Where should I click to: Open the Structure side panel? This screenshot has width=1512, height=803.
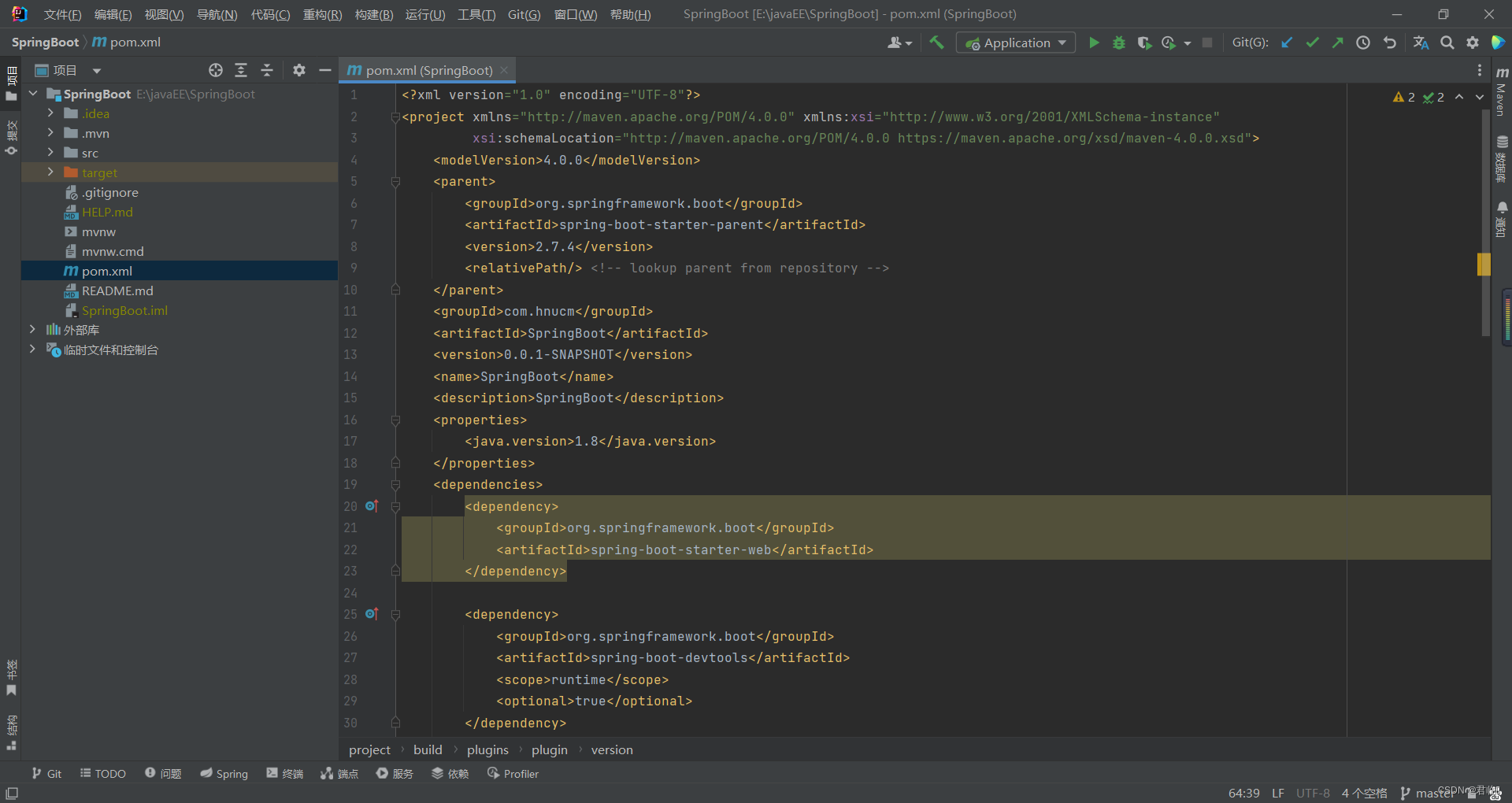(11, 732)
